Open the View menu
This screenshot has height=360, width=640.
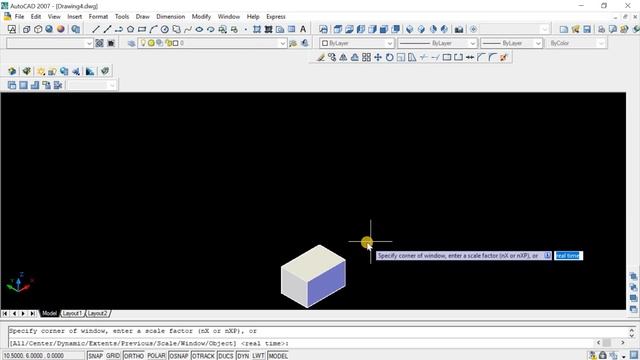(x=54, y=17)
